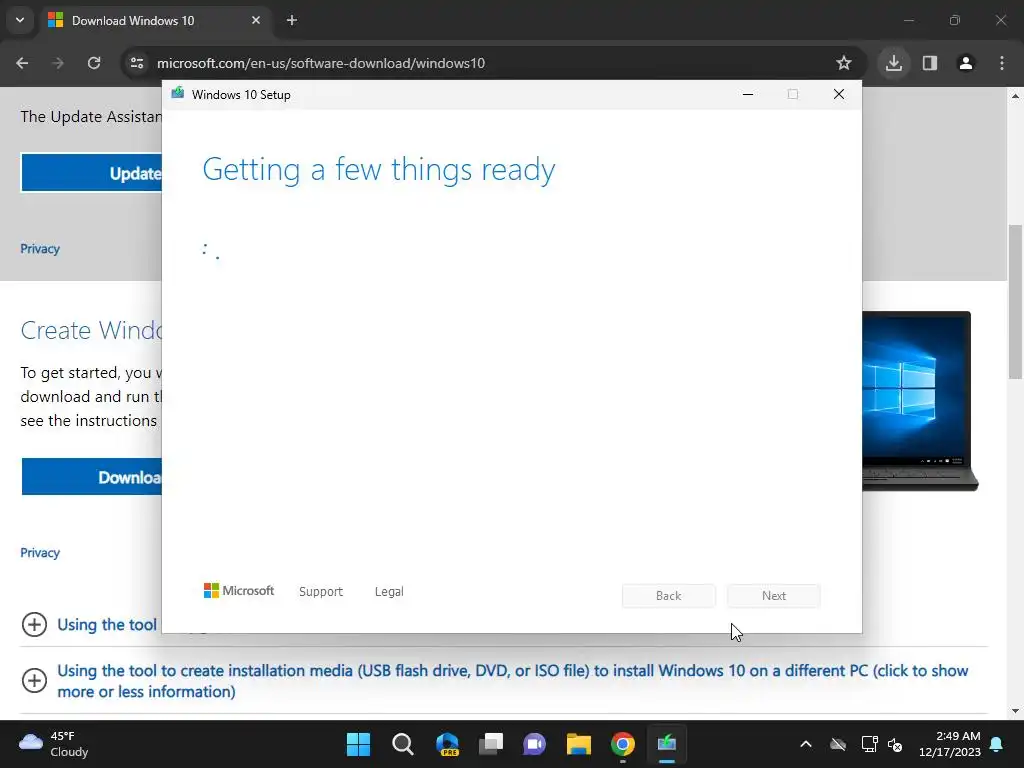
Task: Open File Explorer from taskbar
Action: coord(579,744)
